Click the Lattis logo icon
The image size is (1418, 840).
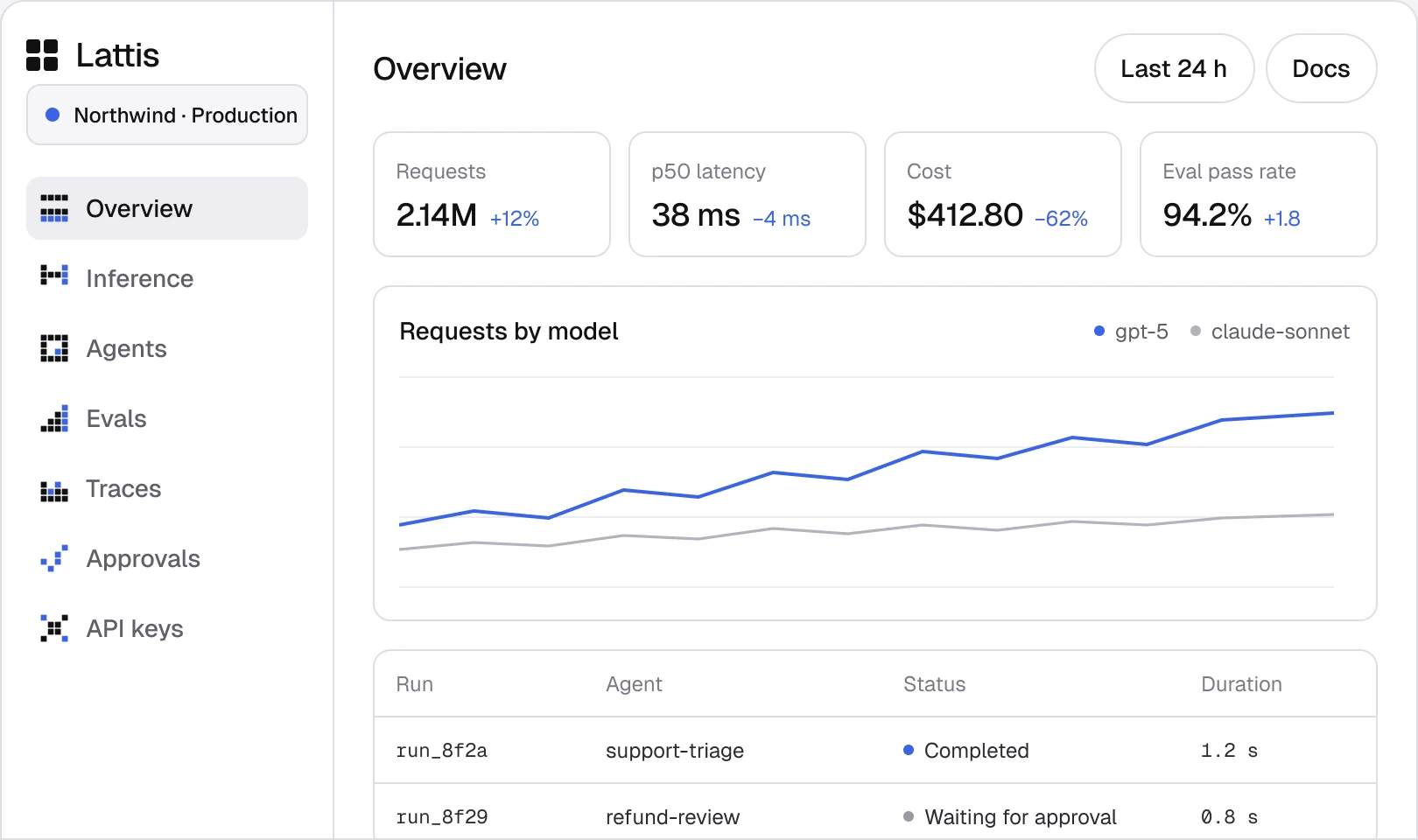pyautogui.click(x=42, y=55)
